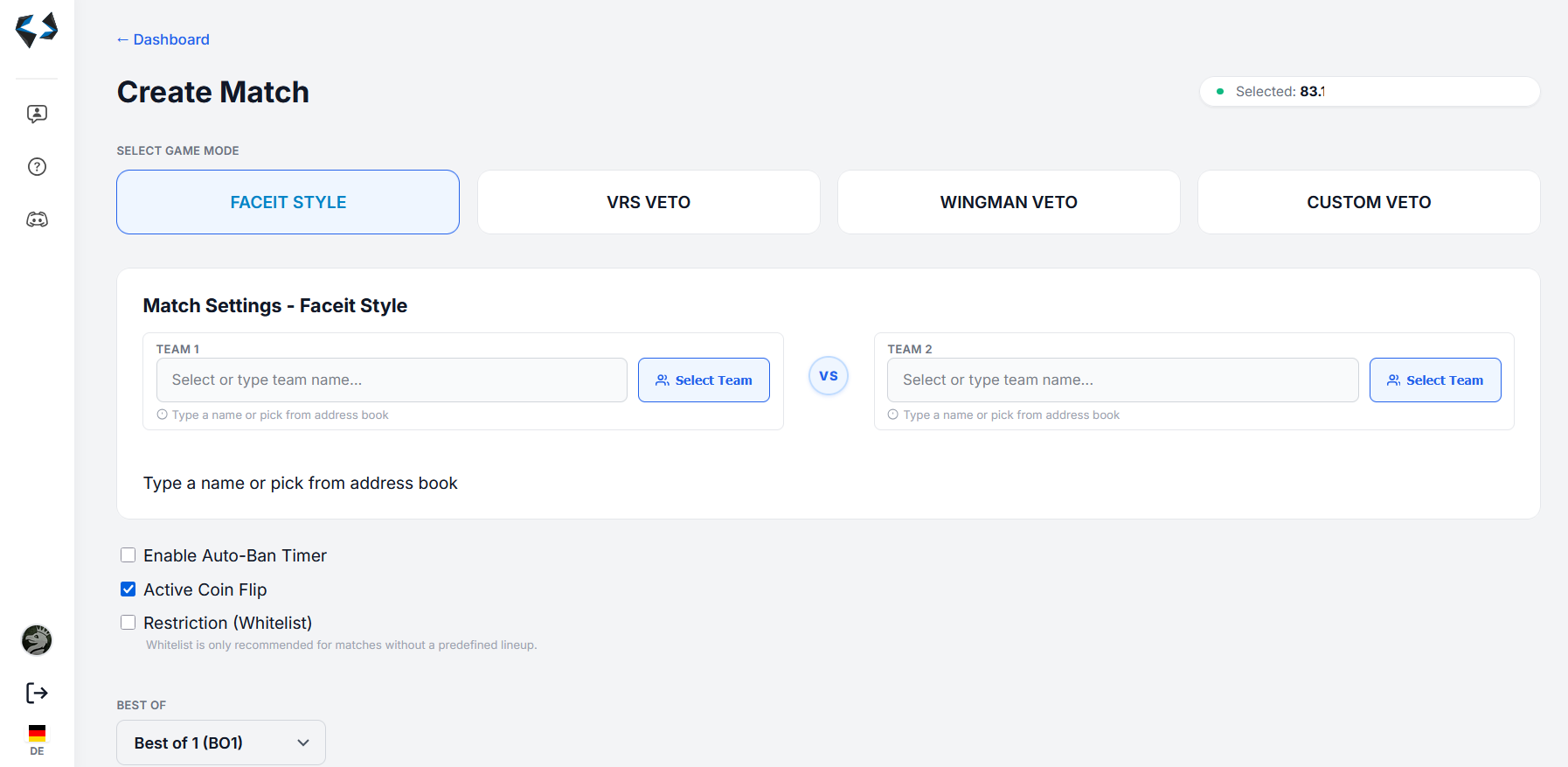
Task: Open the Best of 1 (BO1) dropdown
Action: click(x=221, y=743)
